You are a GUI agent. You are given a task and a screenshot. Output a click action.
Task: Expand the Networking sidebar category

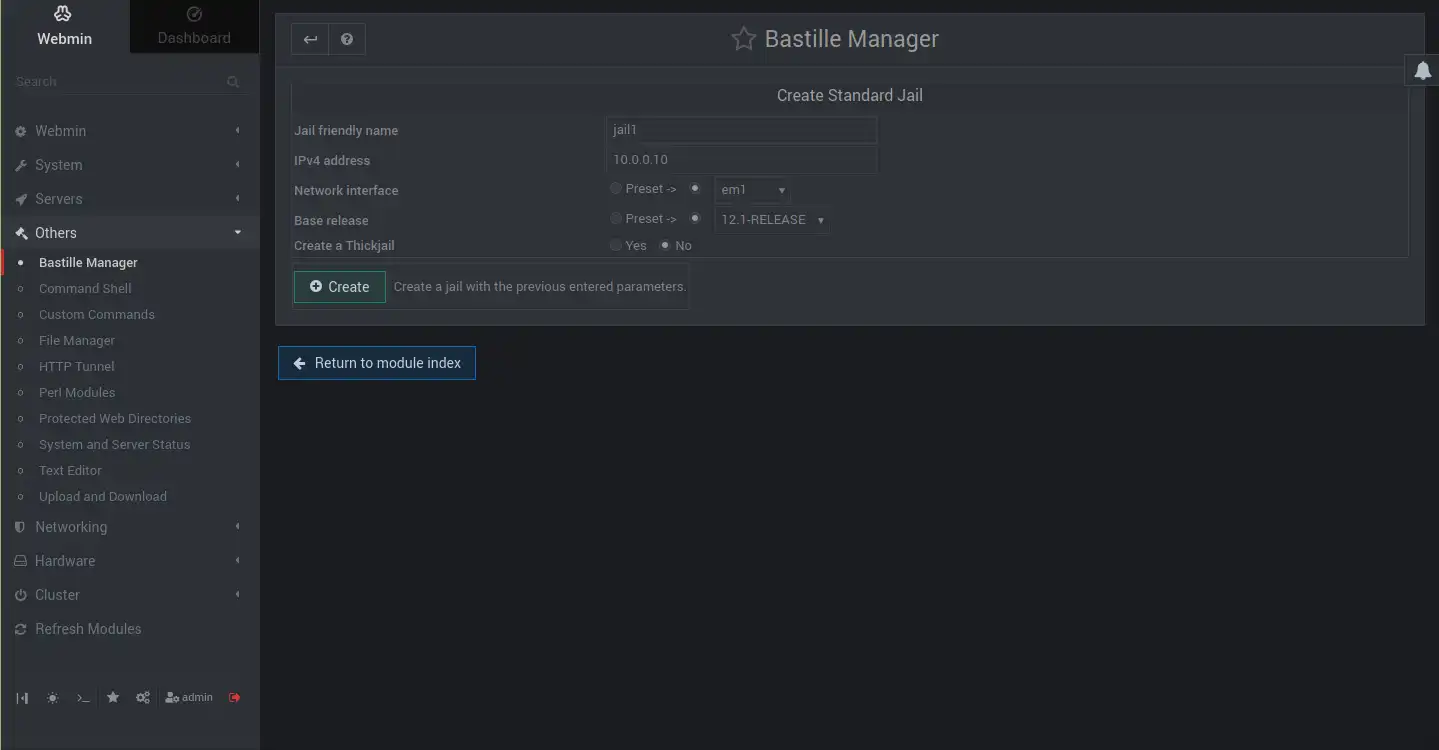point(130,527)
